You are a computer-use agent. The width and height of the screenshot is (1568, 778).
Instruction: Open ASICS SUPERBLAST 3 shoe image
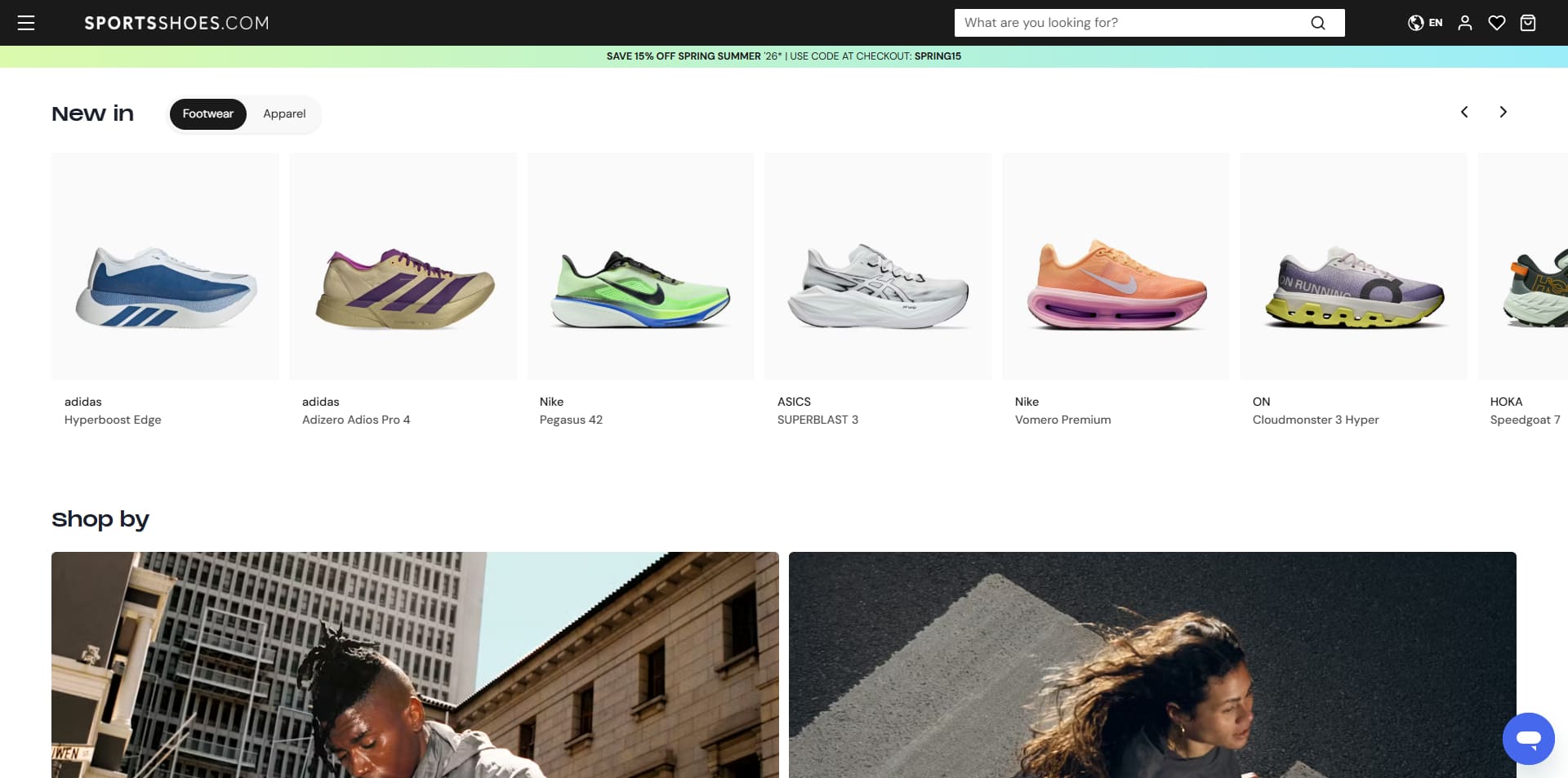(878, 266)
